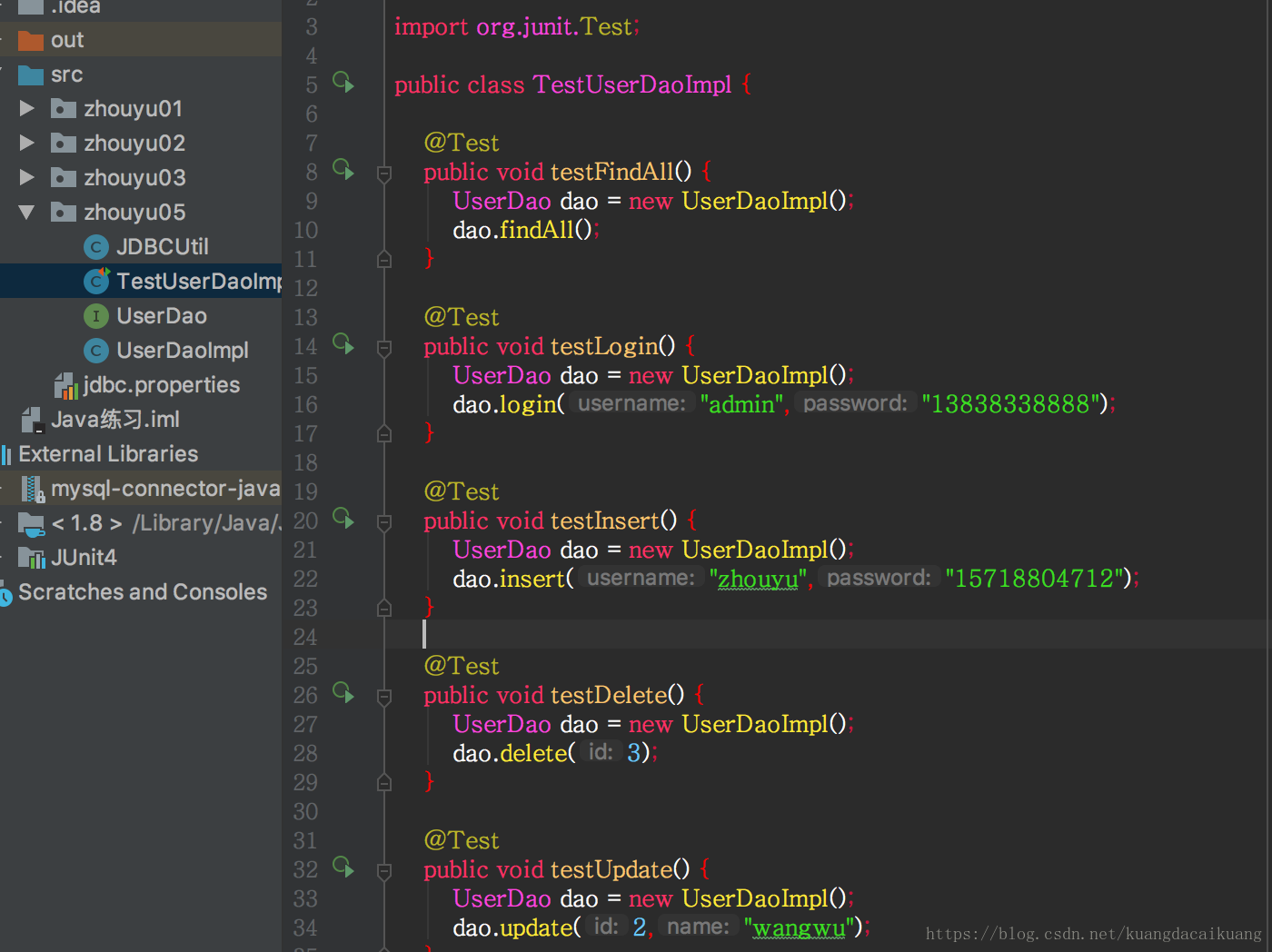Screen dimensions: 1272x952
Task: Fold testDelete from closing brace line 29
Action: point(384,782)
